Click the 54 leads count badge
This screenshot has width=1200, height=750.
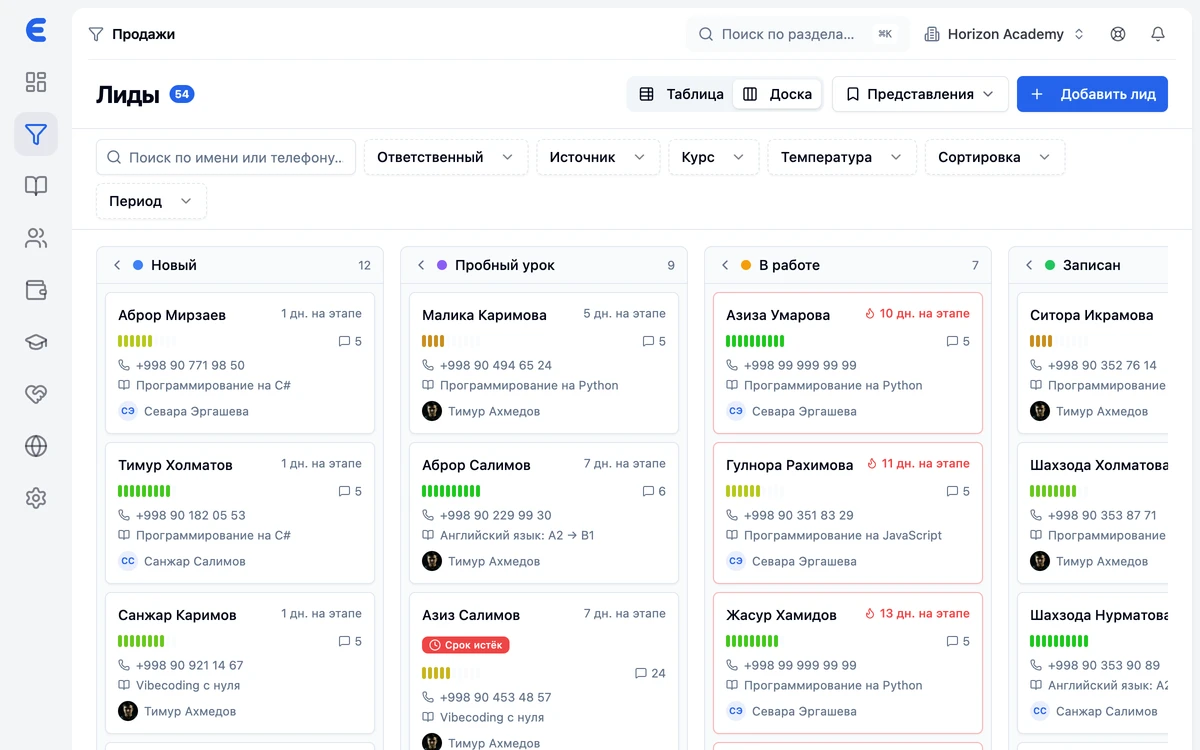point(182,94)
